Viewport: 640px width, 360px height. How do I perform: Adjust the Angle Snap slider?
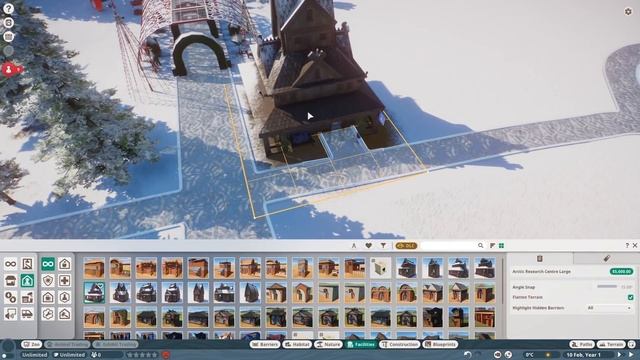point(607,287)
